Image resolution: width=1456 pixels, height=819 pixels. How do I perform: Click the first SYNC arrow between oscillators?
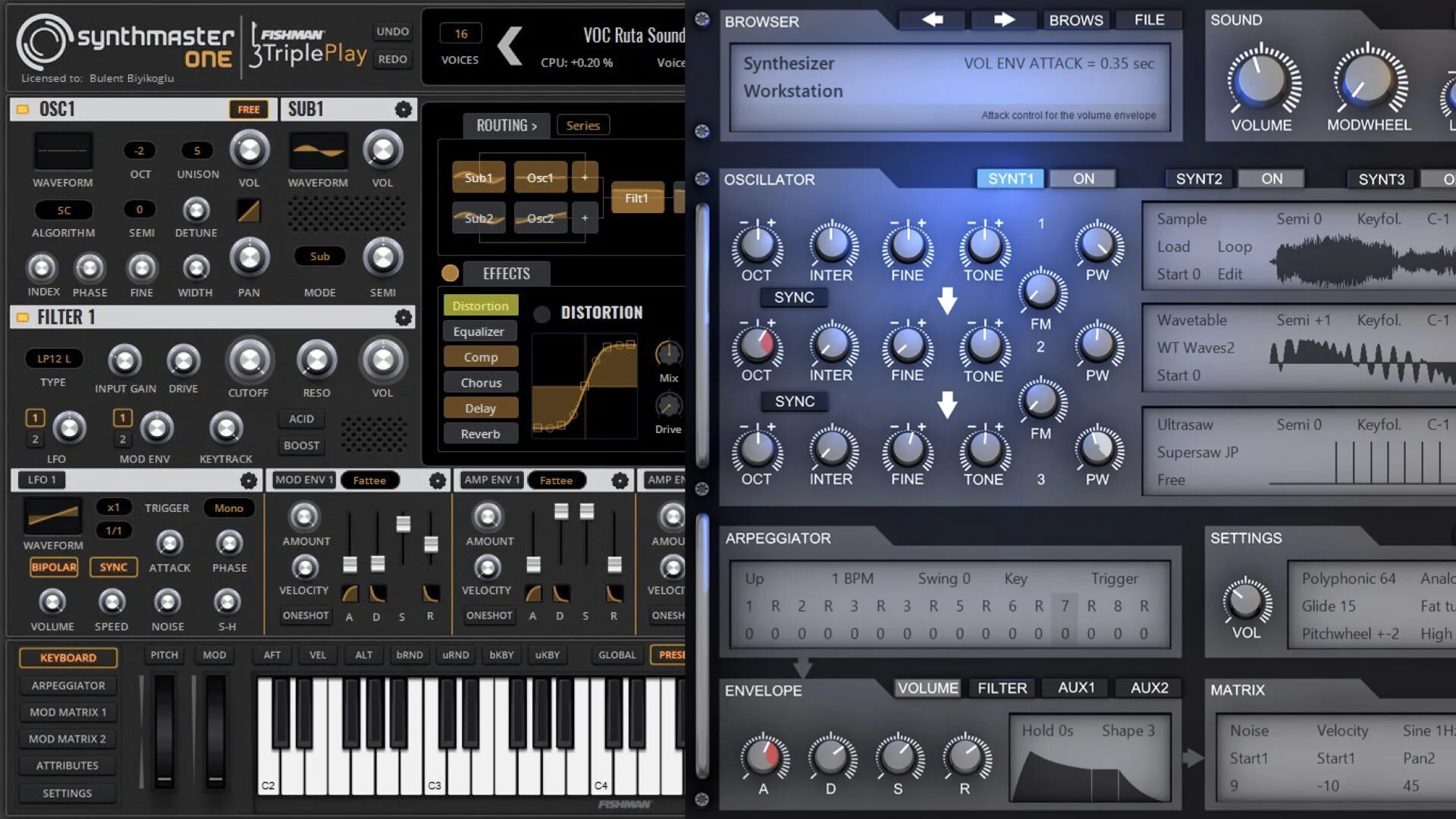click(946, 300)
